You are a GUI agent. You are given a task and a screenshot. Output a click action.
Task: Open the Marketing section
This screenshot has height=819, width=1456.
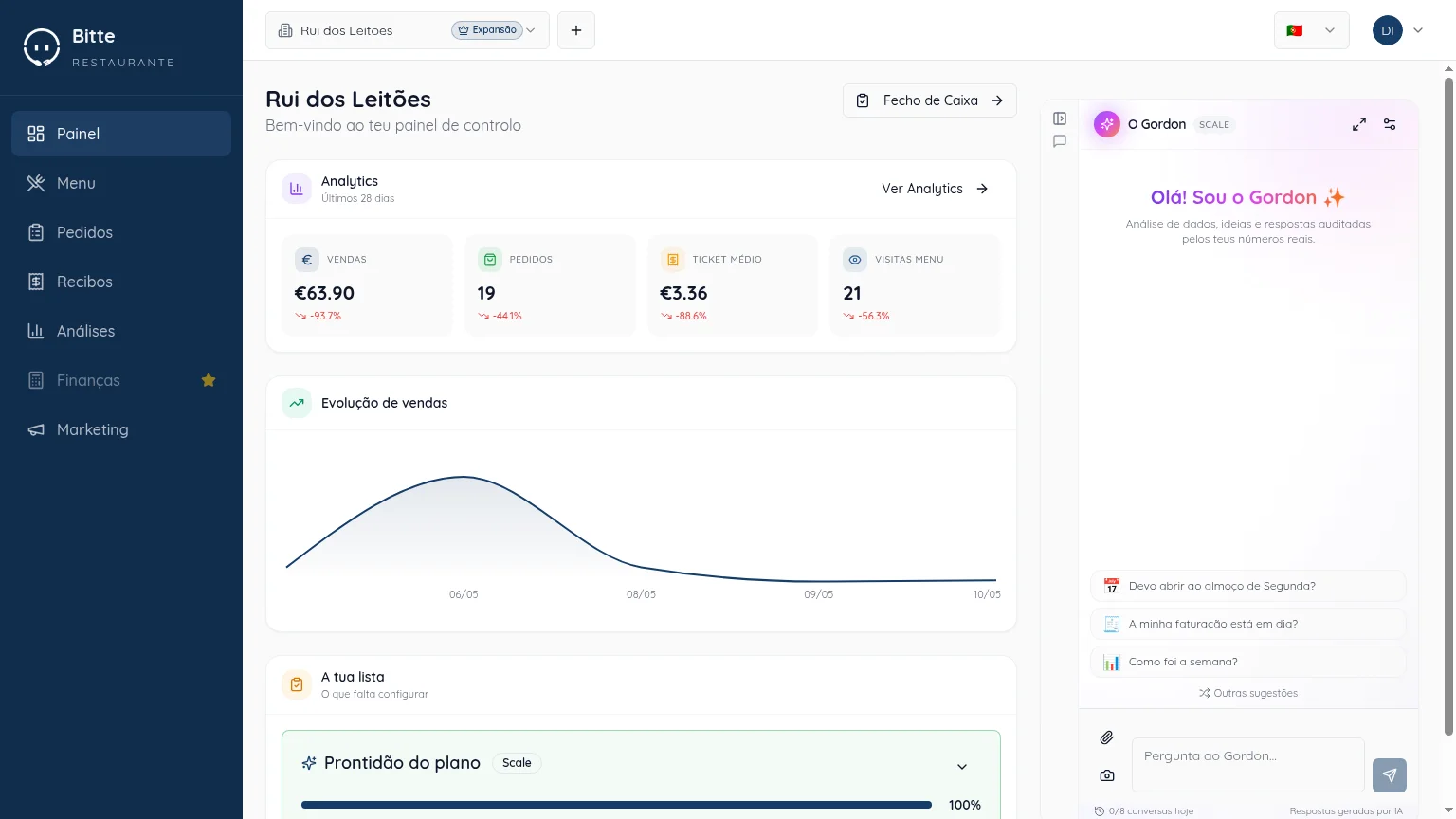(x=121, y=429)
